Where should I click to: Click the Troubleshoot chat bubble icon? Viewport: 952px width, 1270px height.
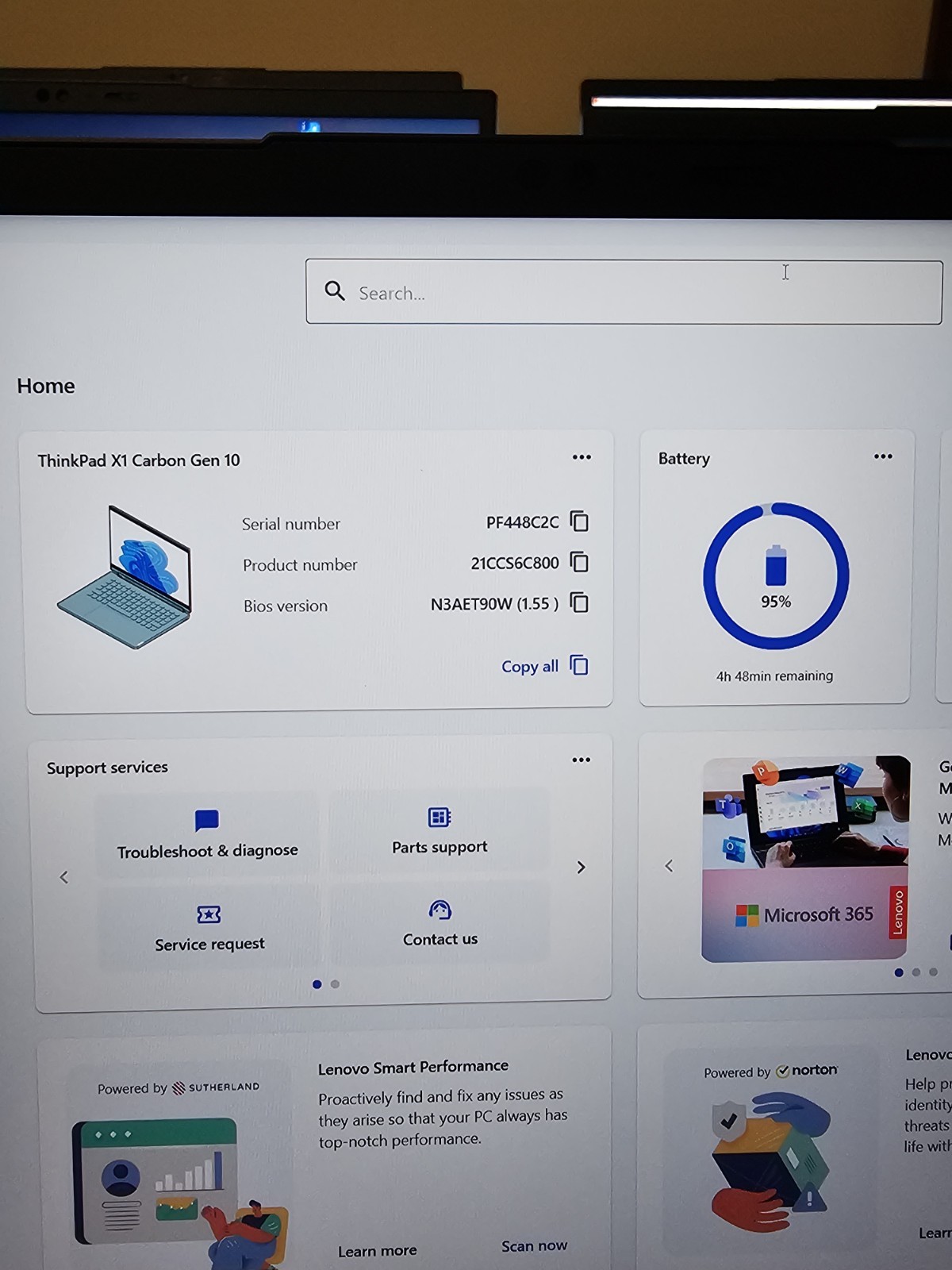pyautogui.click(x=206, y=820)
